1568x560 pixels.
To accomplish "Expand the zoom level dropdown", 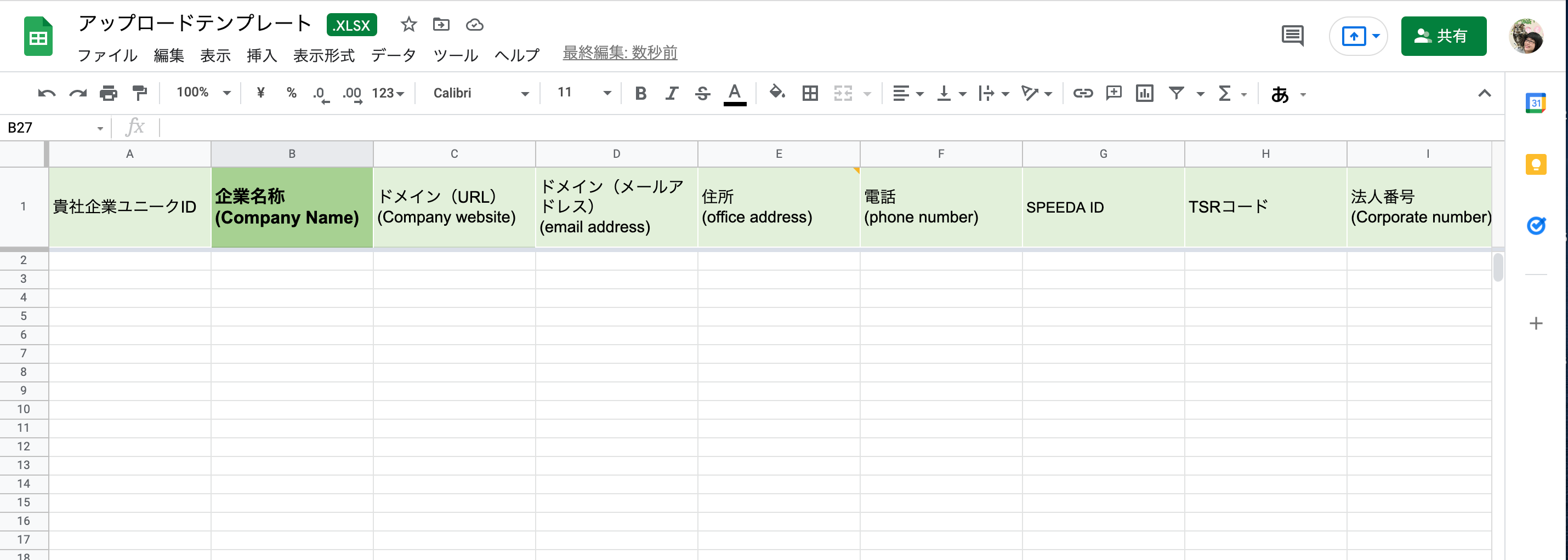I will click(x=228, y=93).
